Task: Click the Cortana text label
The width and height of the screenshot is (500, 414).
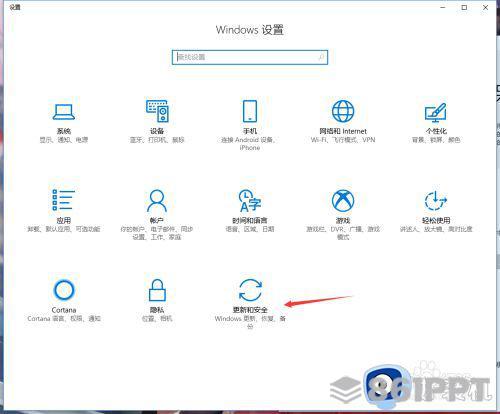Action: pos(64,310)
